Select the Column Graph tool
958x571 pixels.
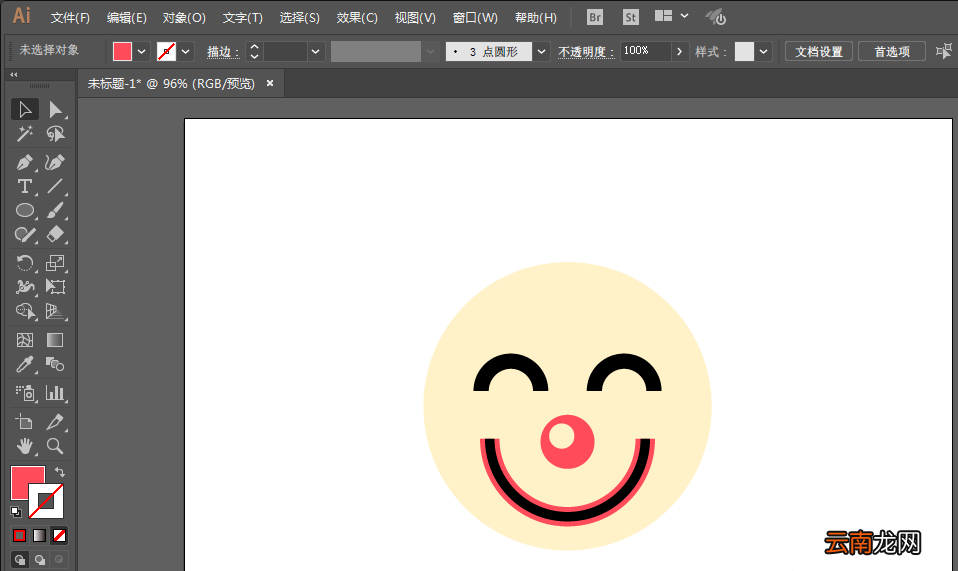coord(55,393)
